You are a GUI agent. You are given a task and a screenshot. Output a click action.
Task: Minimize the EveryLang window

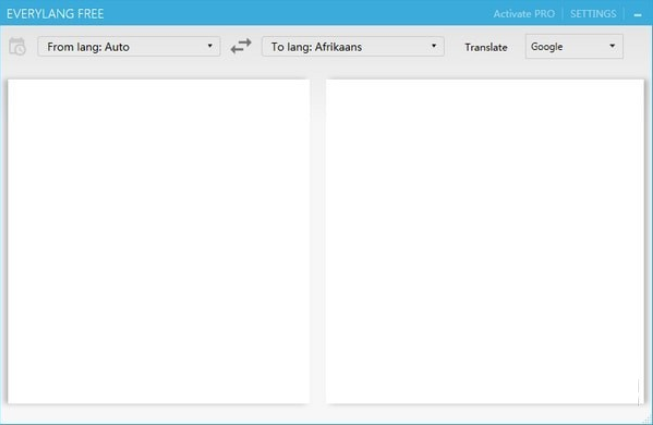coord(638,15)
